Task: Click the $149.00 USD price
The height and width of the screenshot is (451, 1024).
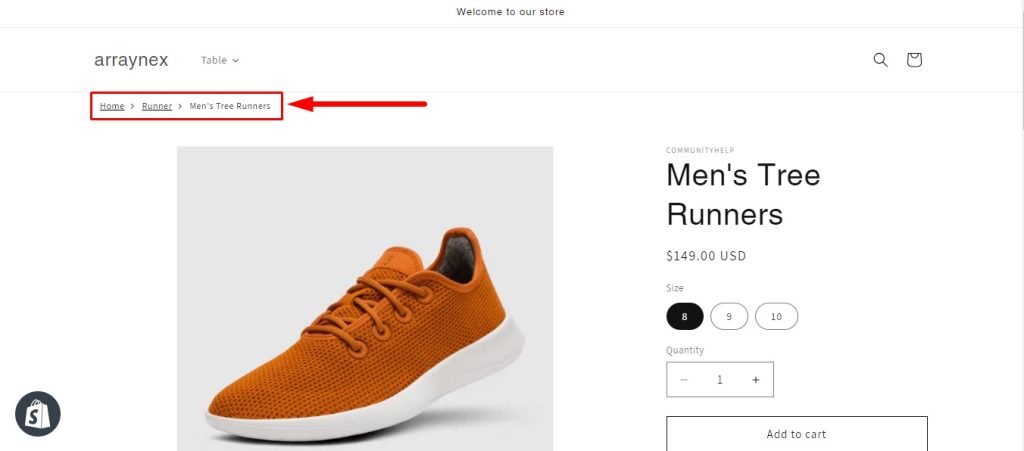Action: click(x=706, y=256)
